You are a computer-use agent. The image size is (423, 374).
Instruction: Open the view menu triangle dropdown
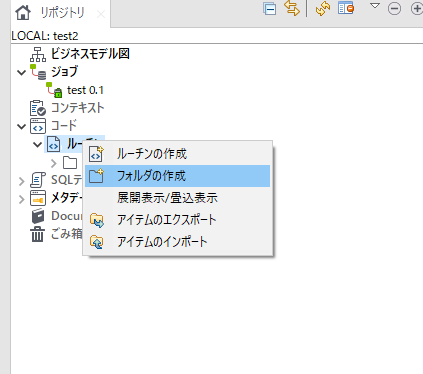(375, 6)
